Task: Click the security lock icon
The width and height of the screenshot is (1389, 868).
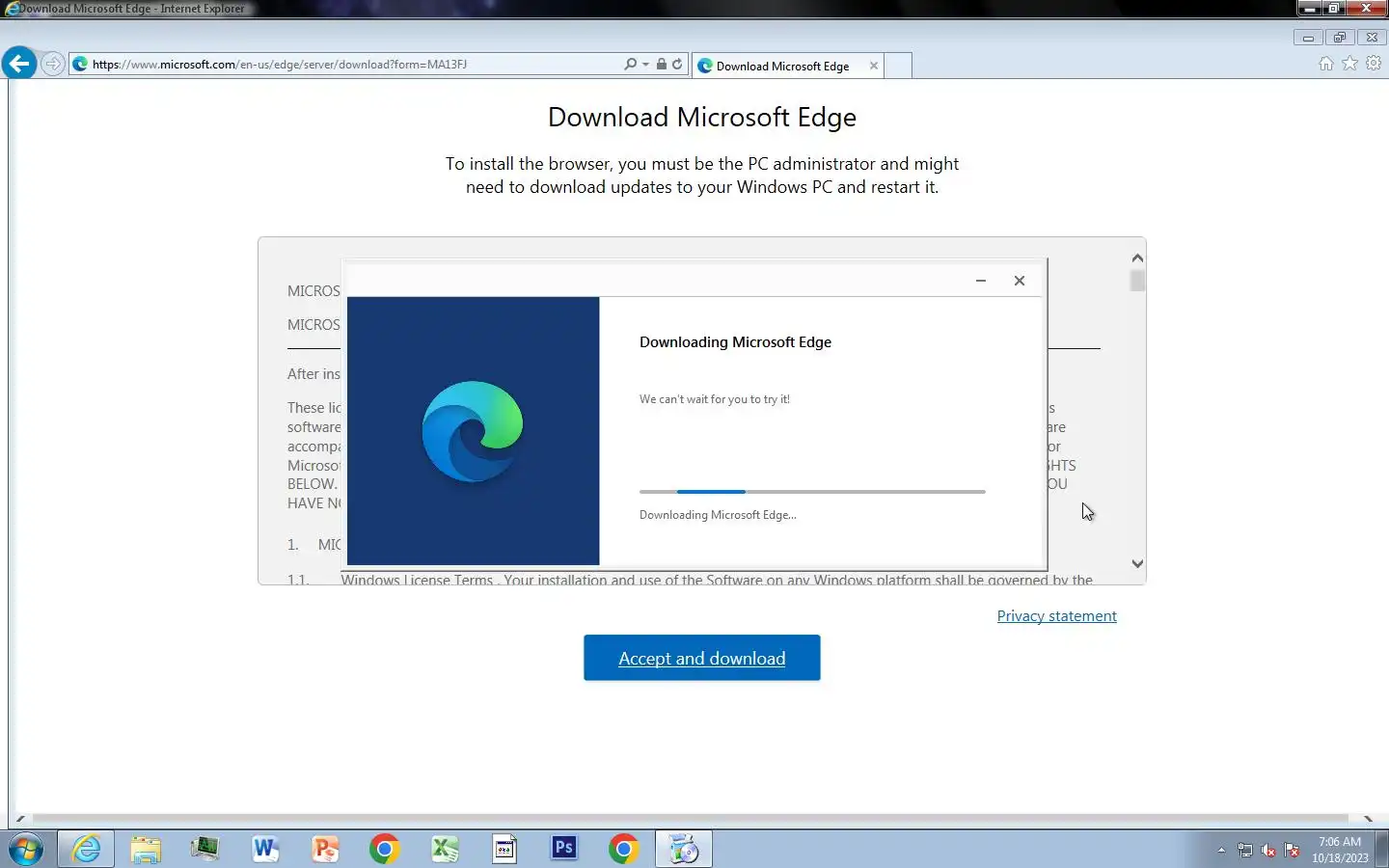Action: pyautogui.click(x=662, y=64)
